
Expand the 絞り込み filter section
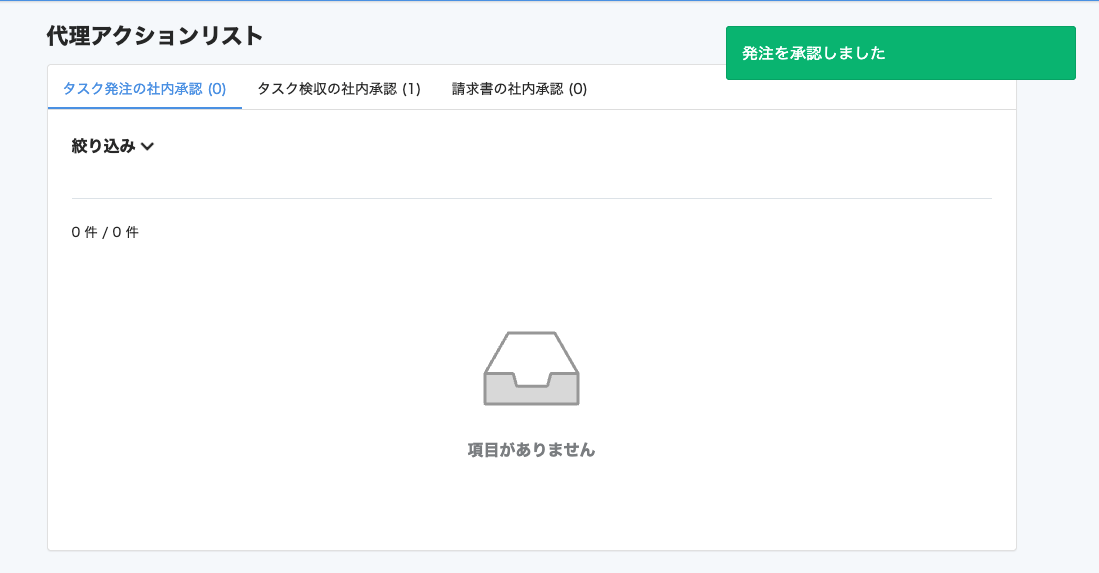point(112,146)
